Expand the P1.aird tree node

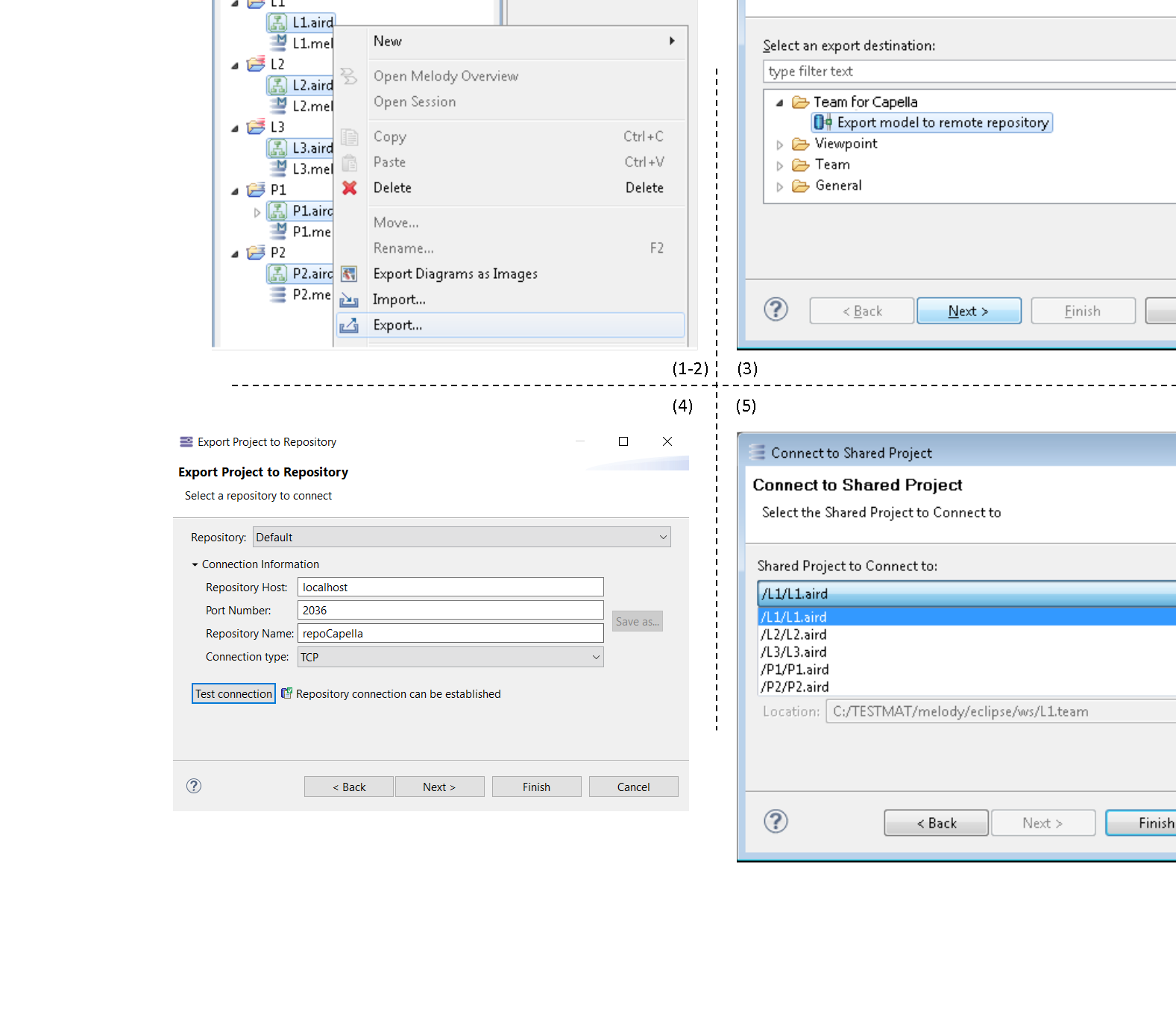click(x=257, y=212)
